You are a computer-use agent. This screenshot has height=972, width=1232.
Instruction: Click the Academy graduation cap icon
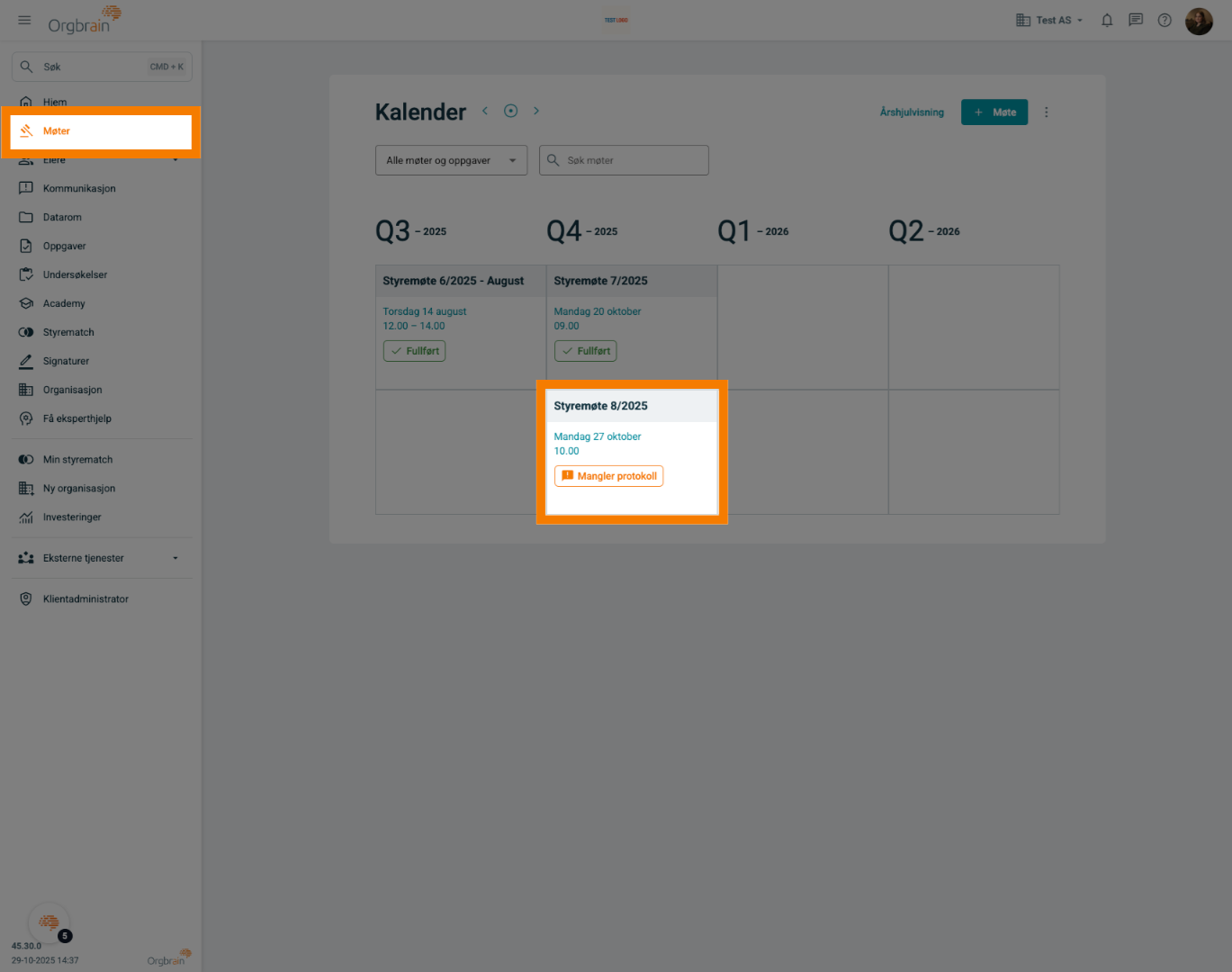26,303
